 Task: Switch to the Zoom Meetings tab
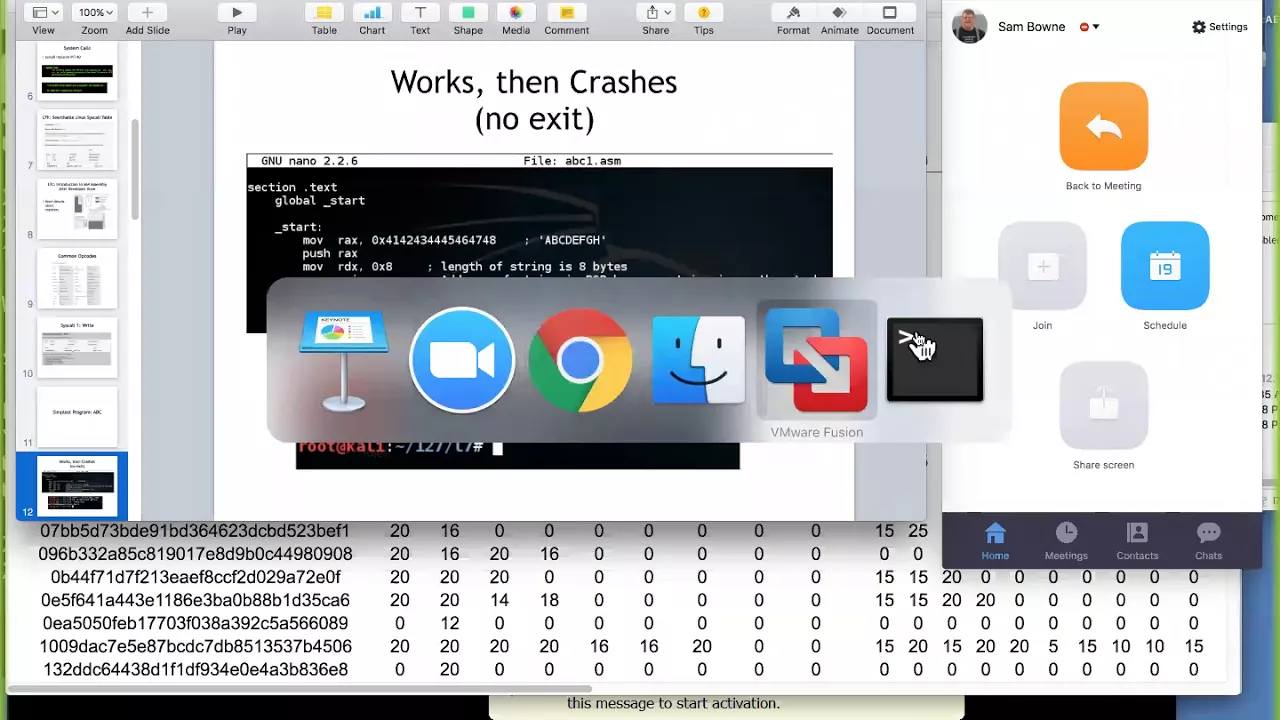click(1066, 541)
